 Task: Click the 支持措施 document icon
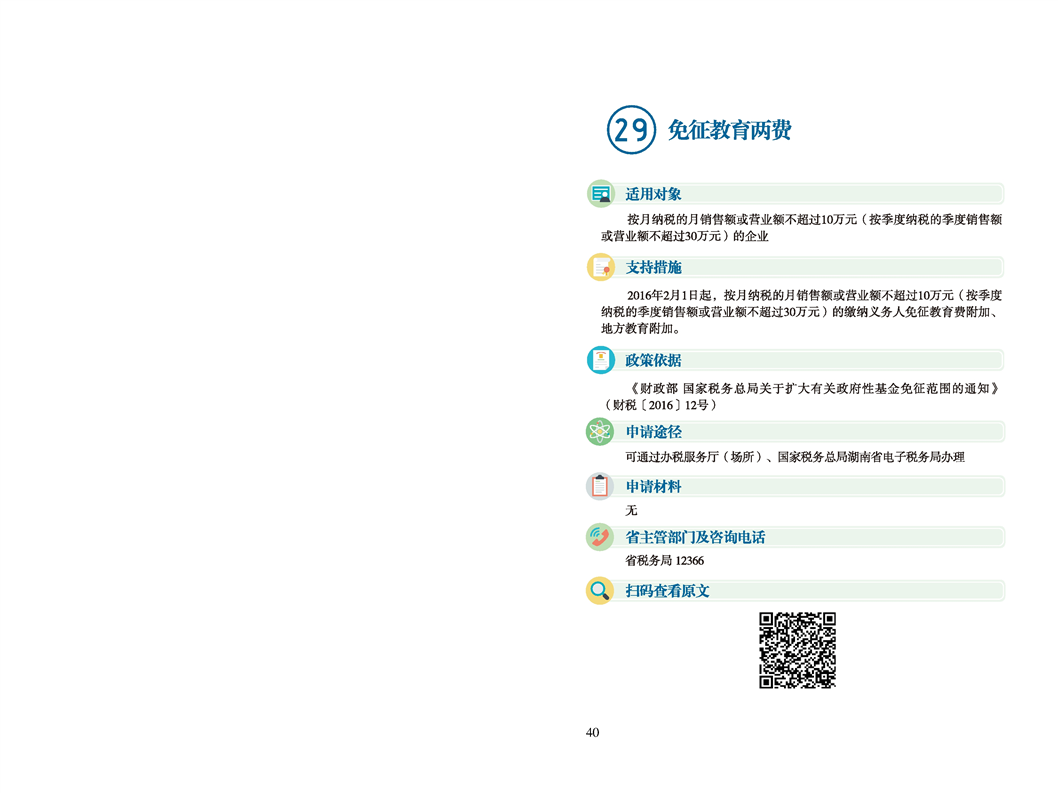point(601,267)
